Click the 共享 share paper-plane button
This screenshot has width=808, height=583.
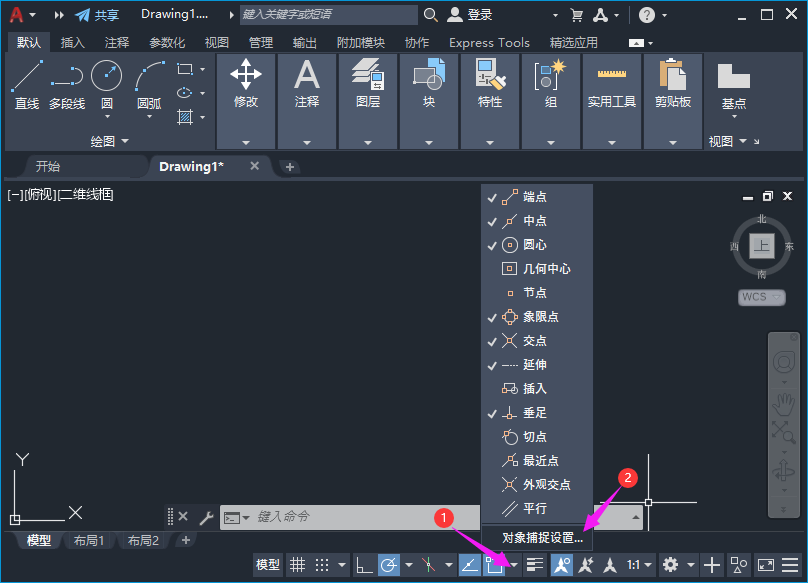pyautogui.click(x=97, y=15)
